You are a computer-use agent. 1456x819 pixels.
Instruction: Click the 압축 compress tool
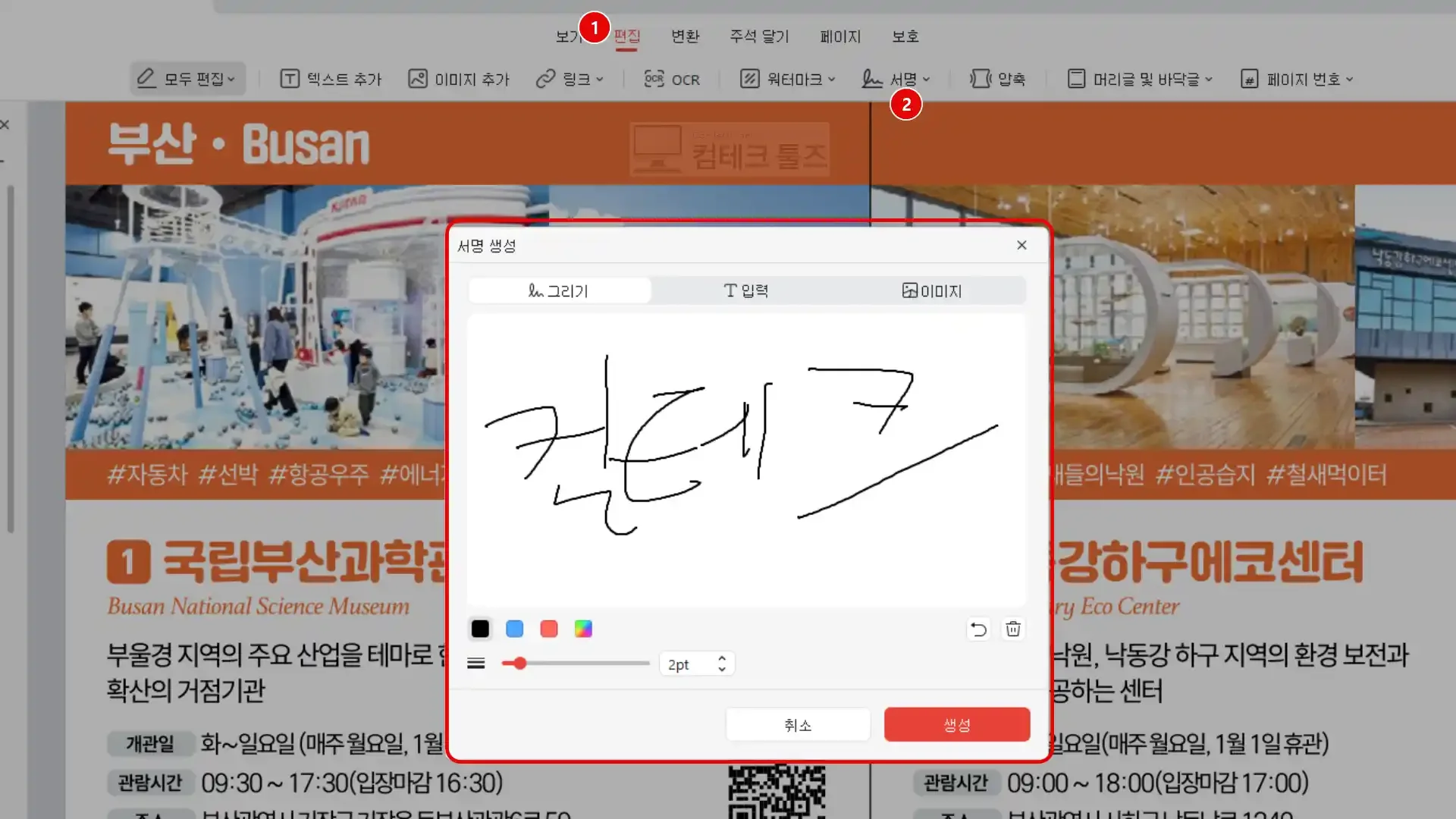click(997, 79)
